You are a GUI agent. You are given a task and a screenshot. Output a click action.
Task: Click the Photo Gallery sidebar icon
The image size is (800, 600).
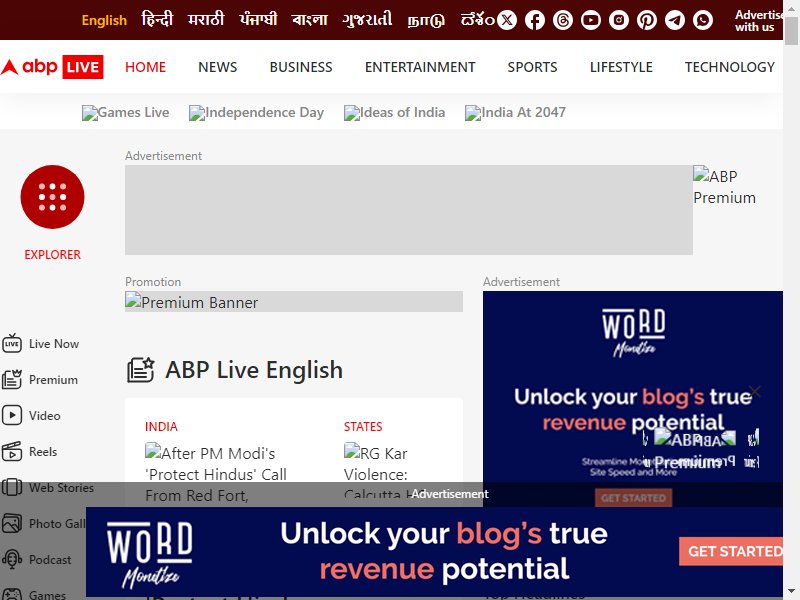(12, 523)
